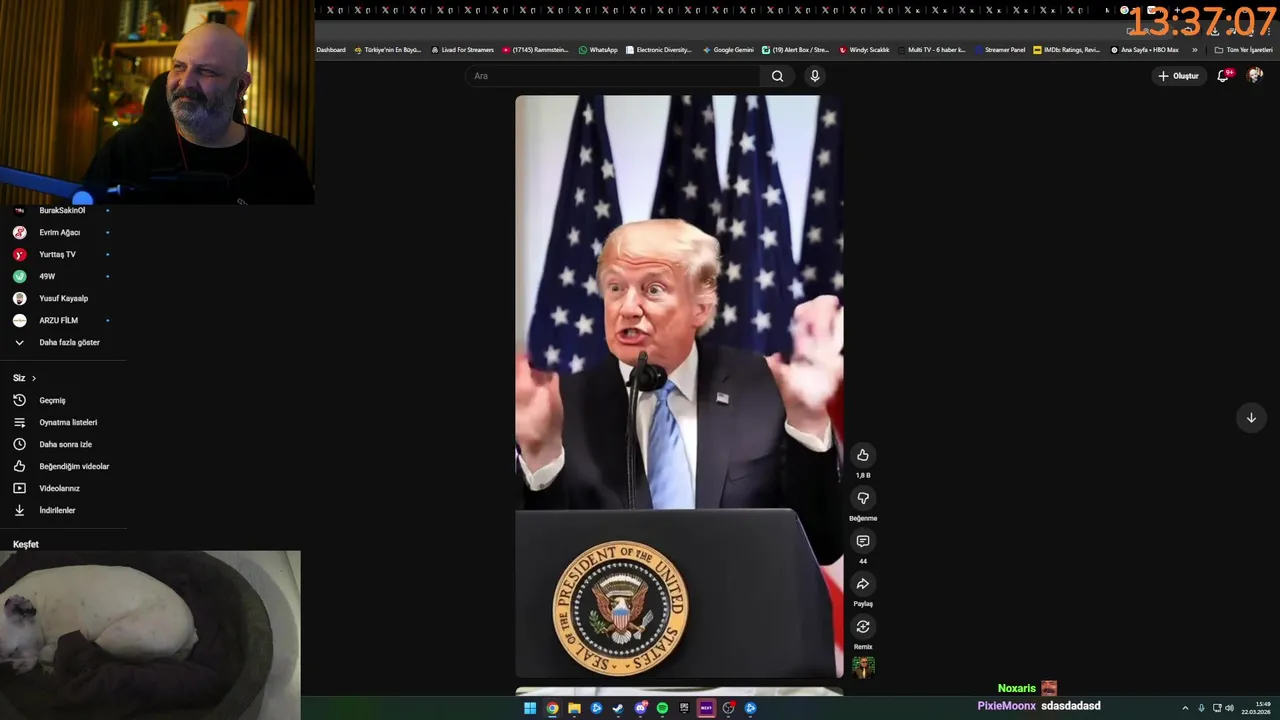This screenshot has height=720, width=1280.
Task: Open the taskbar clock and date
Action: tap(1256, 708)
